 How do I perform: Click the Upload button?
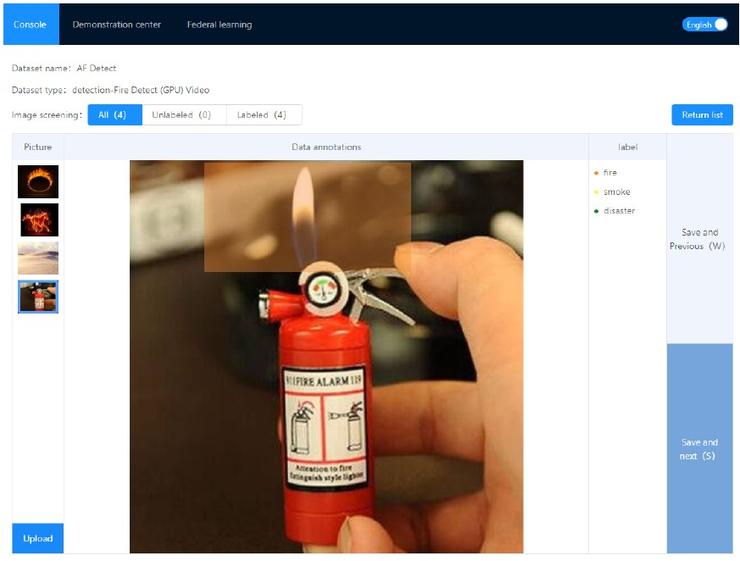coord(38,538)
